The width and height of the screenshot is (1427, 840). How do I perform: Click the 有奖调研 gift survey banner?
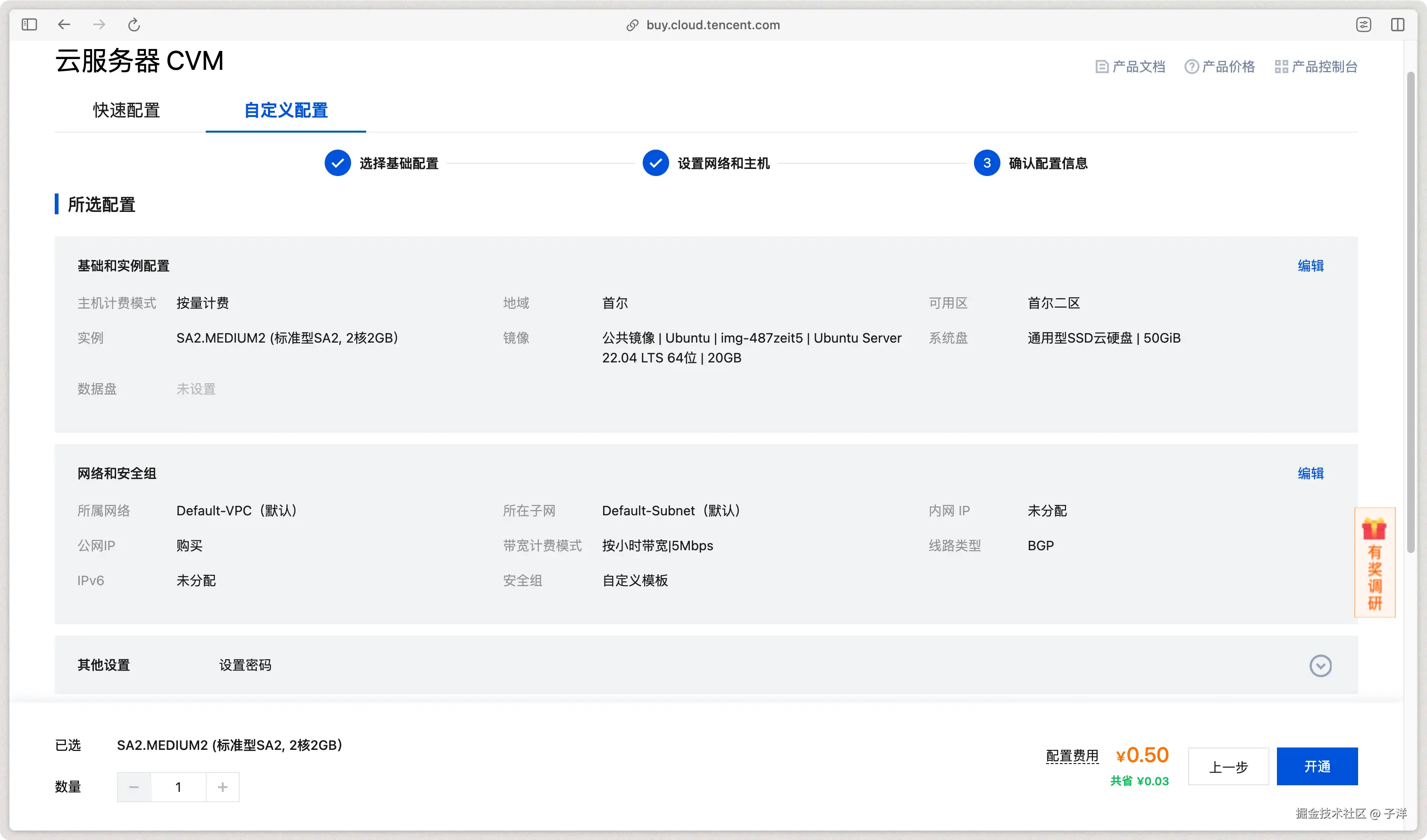(1374, 562)
